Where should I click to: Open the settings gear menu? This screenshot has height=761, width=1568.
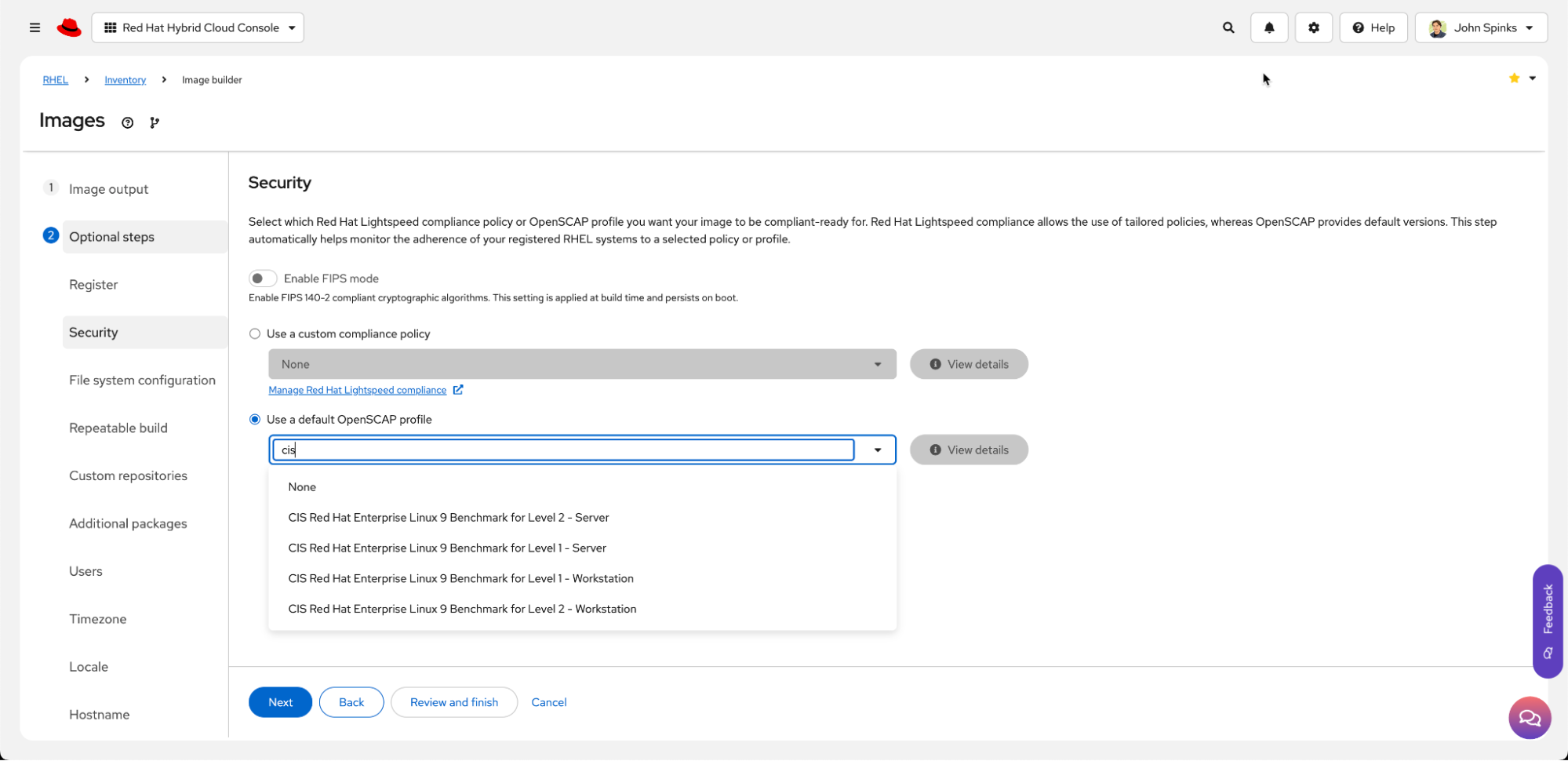tap(1314, 27)
